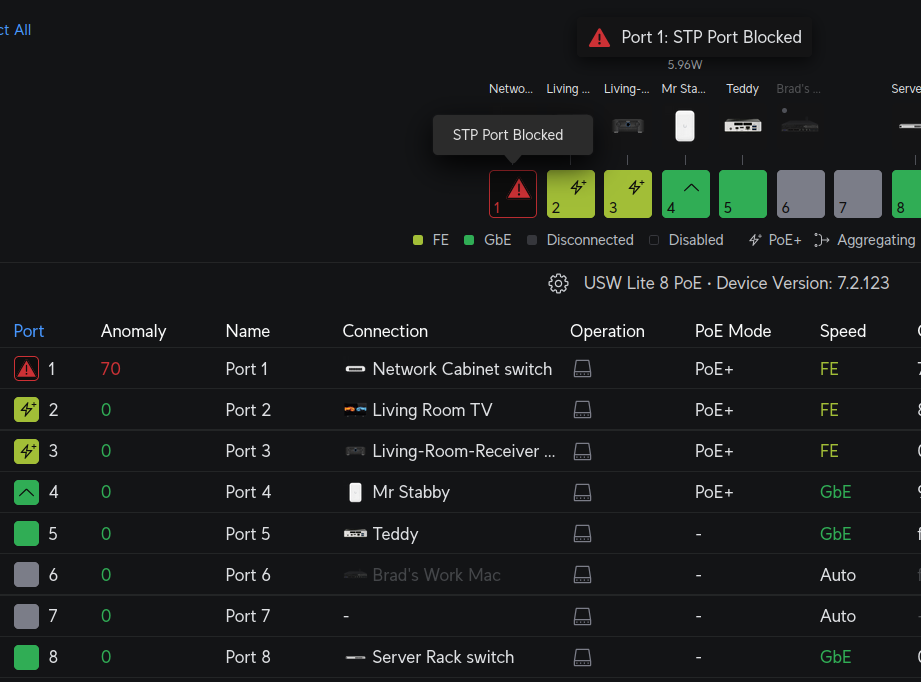Open Teddy connection link
The image size is (921, 682).
(395, 533)
